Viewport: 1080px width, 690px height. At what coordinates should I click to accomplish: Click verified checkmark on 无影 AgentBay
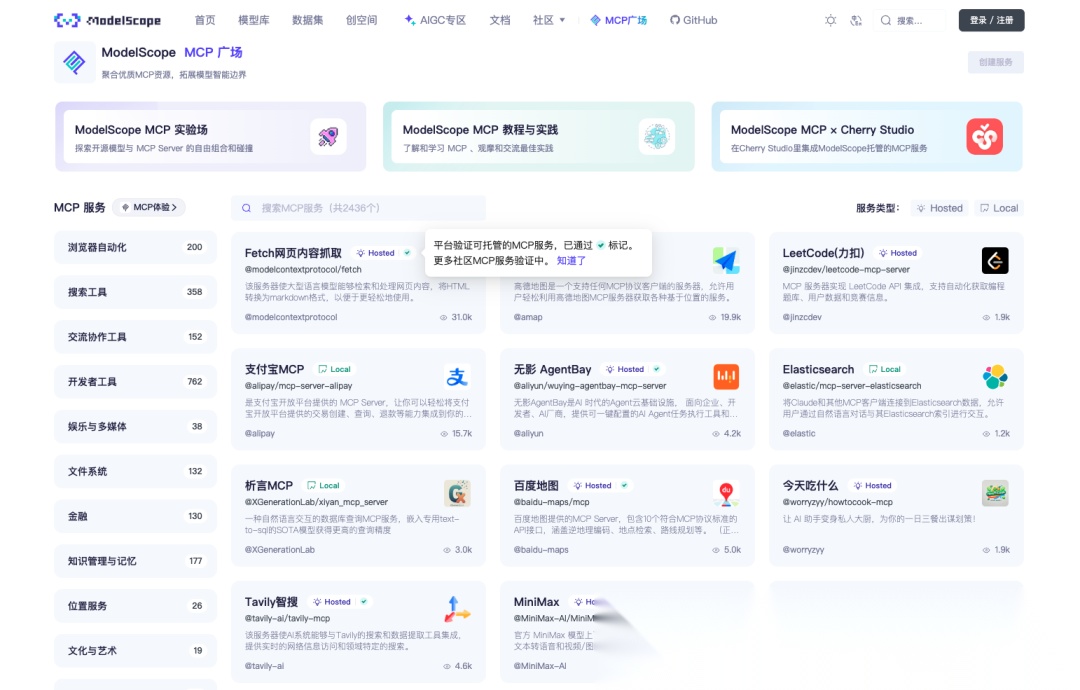[656, 369]
